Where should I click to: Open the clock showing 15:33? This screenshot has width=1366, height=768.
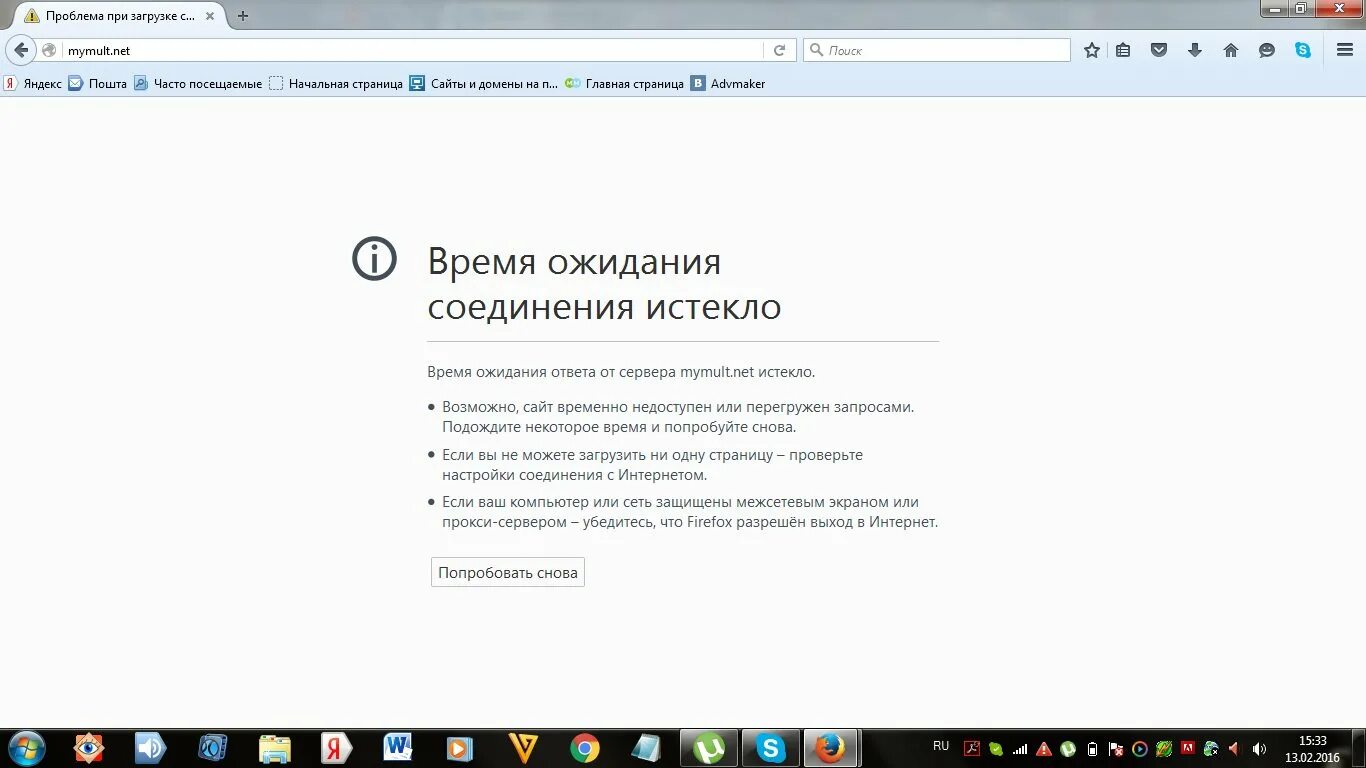pos(1313,749)
